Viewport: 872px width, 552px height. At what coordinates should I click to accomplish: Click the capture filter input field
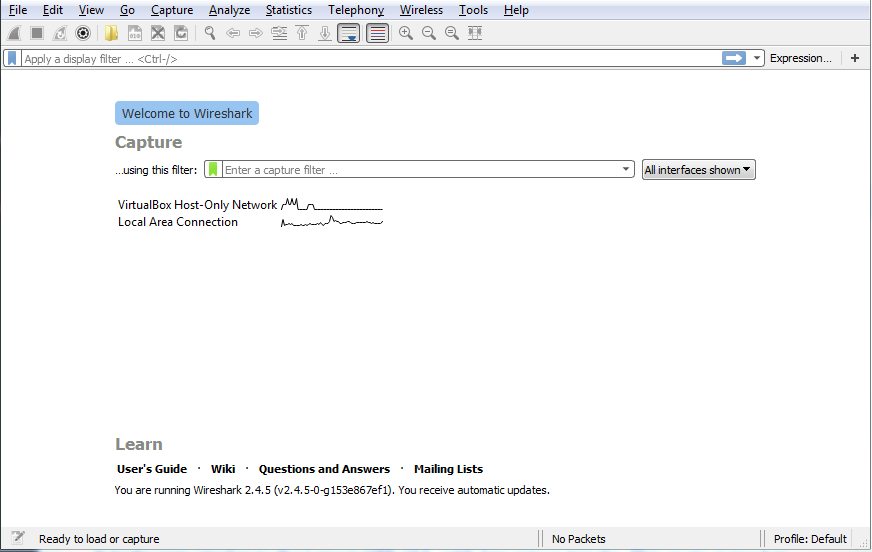(x=421, y=170)
